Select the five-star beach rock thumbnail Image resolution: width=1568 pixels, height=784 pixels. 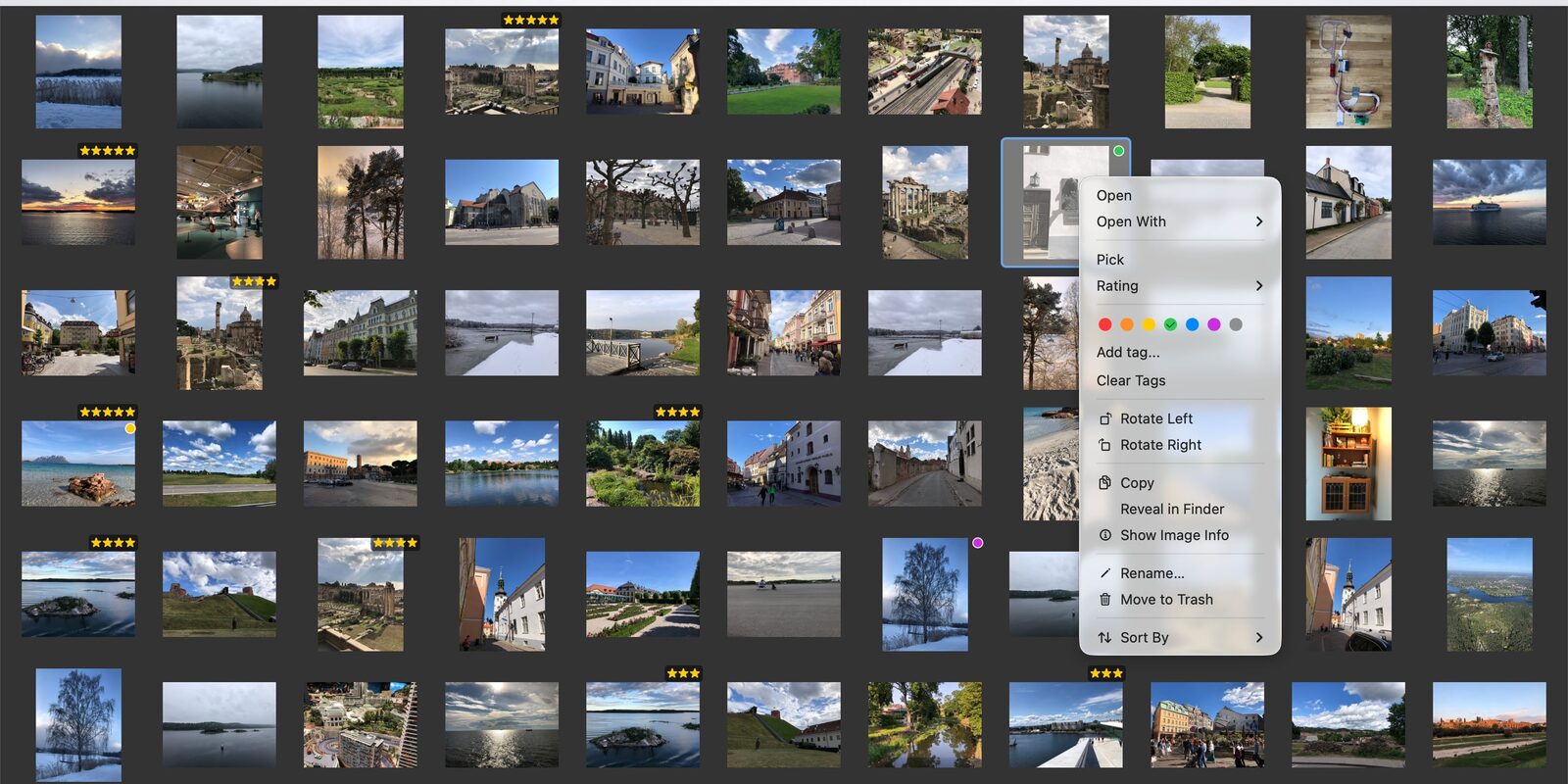pyautogui.click(x=78, y=464)
